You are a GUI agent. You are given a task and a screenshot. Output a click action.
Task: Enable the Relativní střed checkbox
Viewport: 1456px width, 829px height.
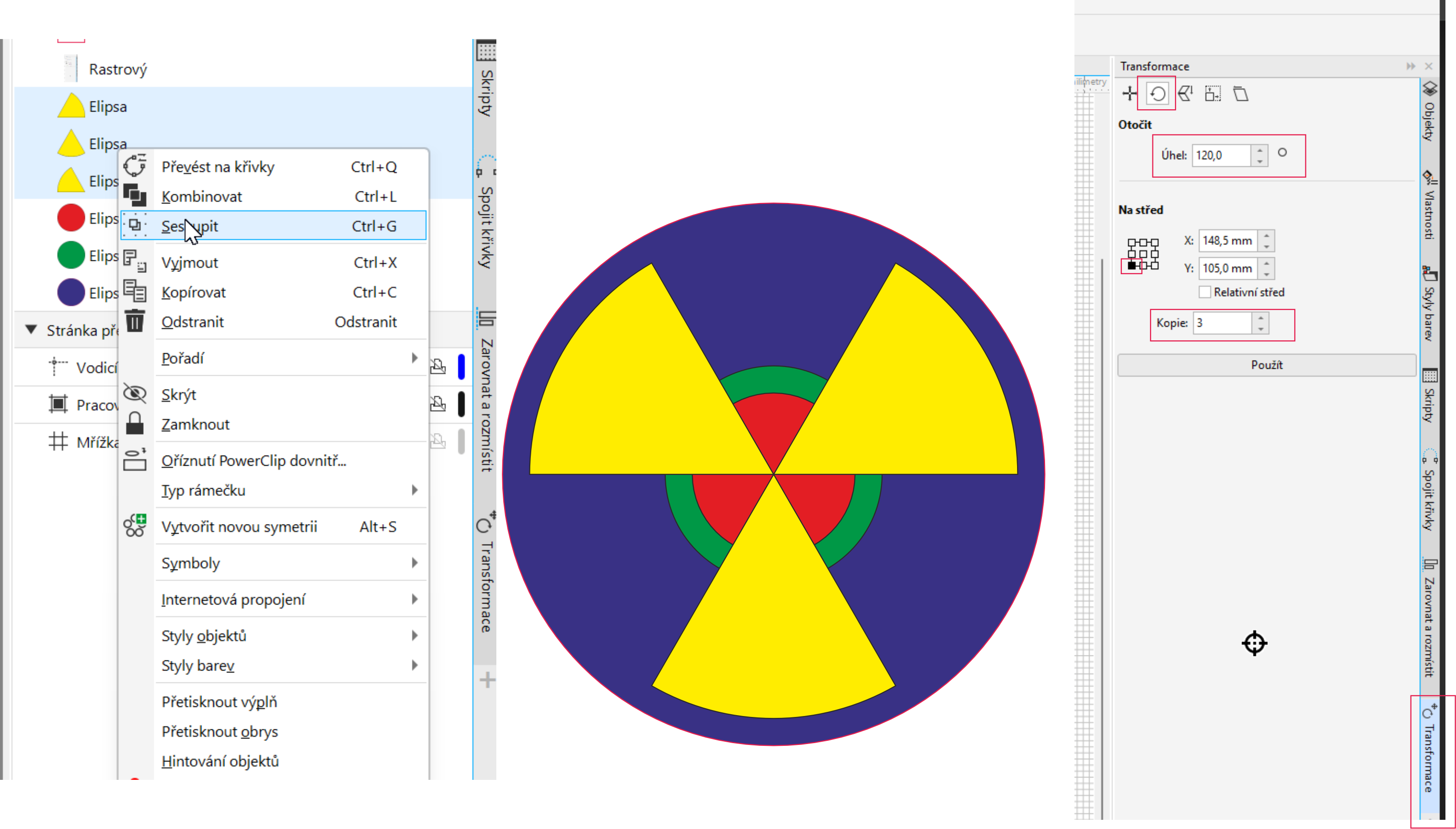[x=1204, y=292]
